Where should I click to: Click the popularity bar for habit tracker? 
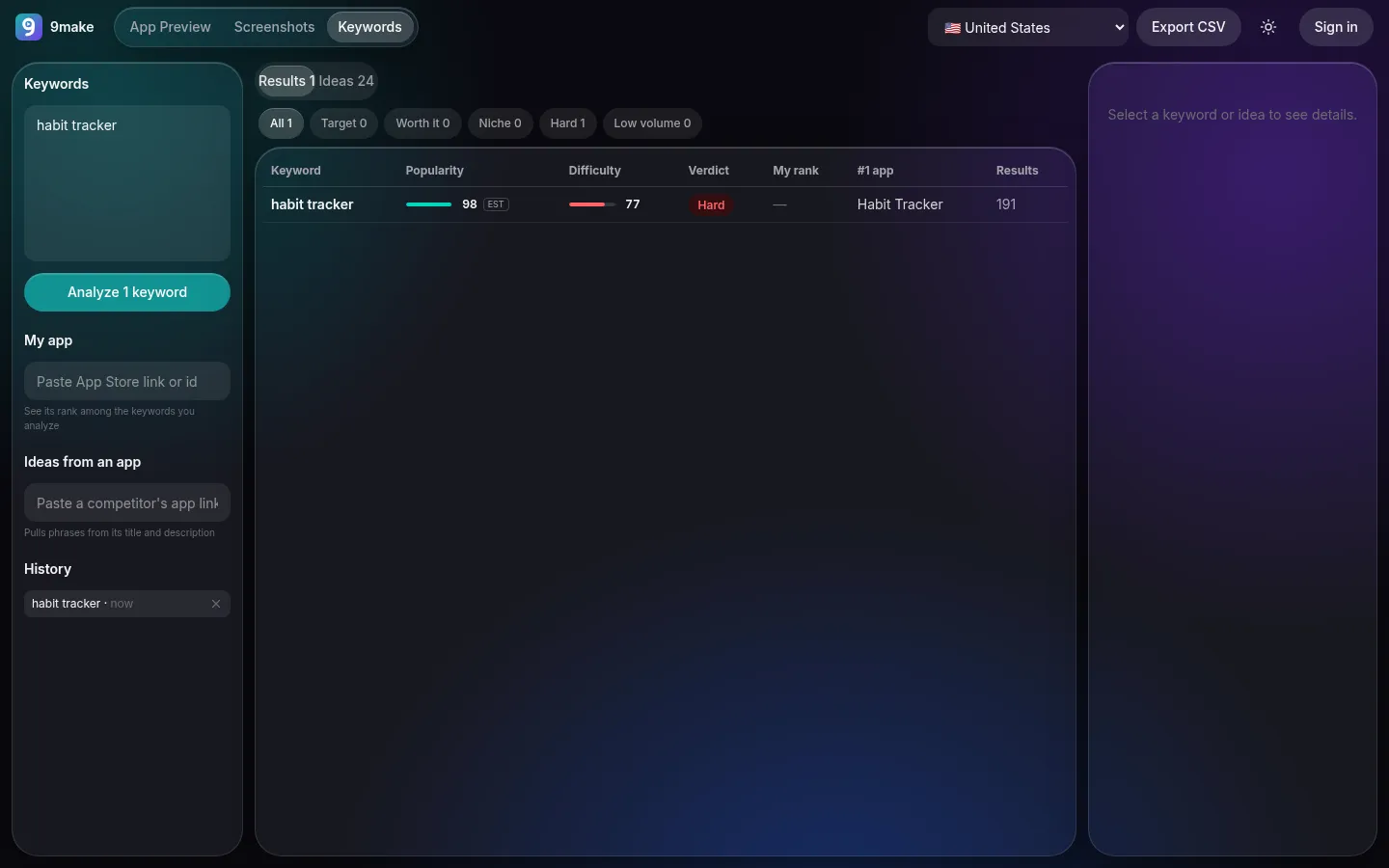(429, 204)
